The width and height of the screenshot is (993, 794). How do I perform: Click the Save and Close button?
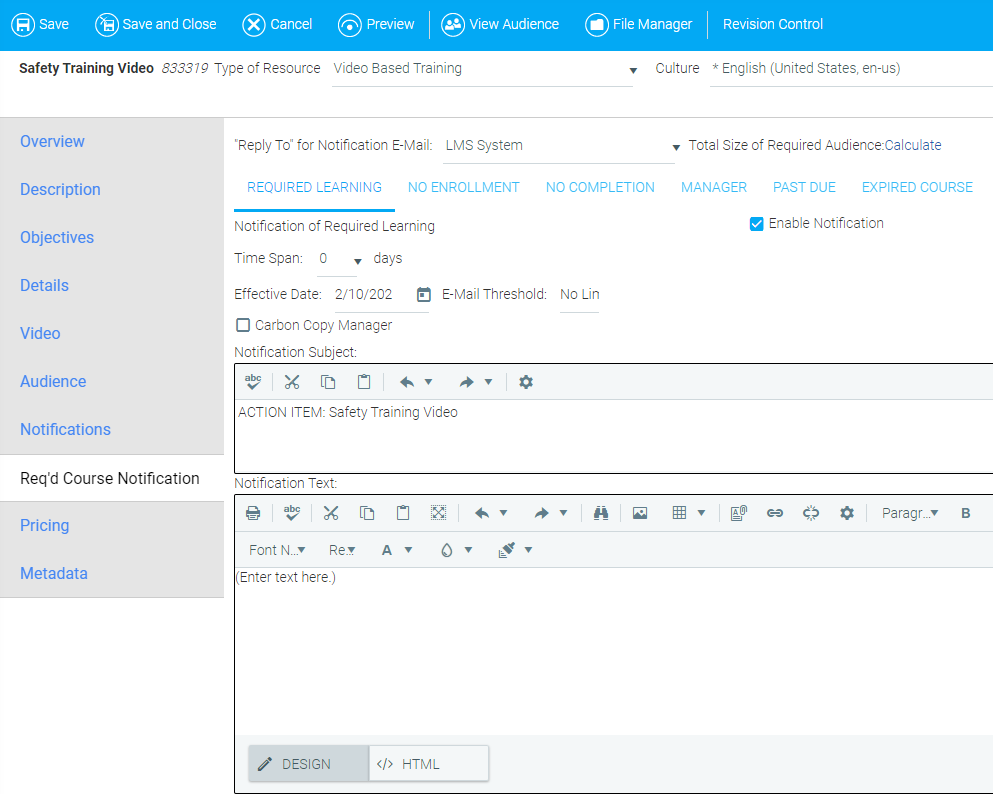(x=156, y=24)
